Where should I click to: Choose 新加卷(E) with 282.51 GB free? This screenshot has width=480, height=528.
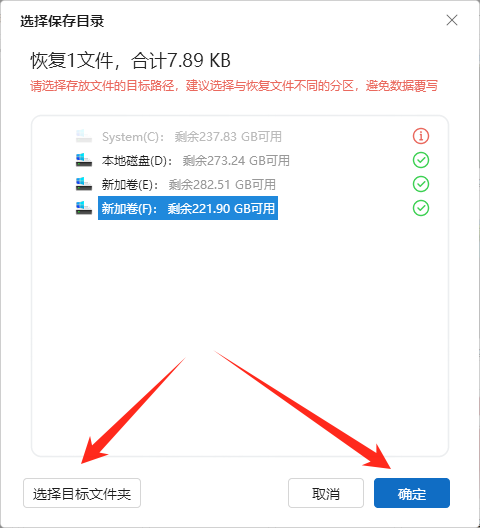(189, 185)
